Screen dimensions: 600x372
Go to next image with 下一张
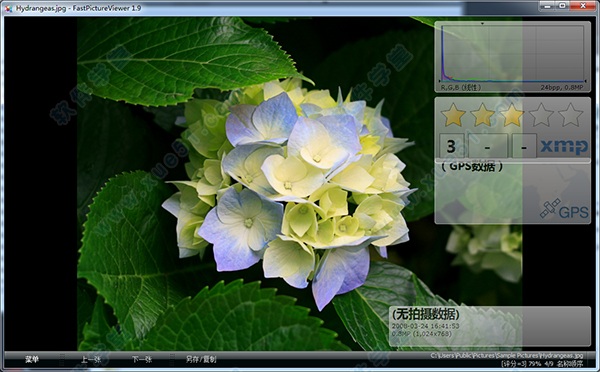142,359
